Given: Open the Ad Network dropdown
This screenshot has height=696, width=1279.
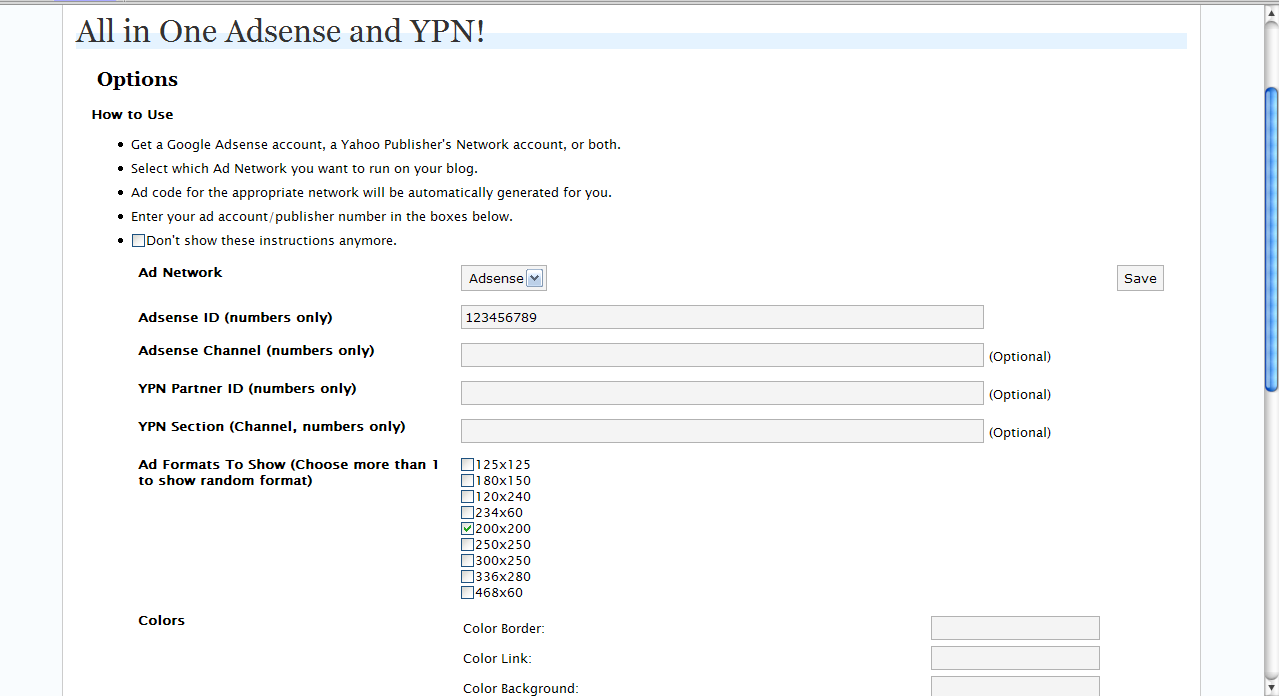Looking at the screenshot, I should click(503, 278).
